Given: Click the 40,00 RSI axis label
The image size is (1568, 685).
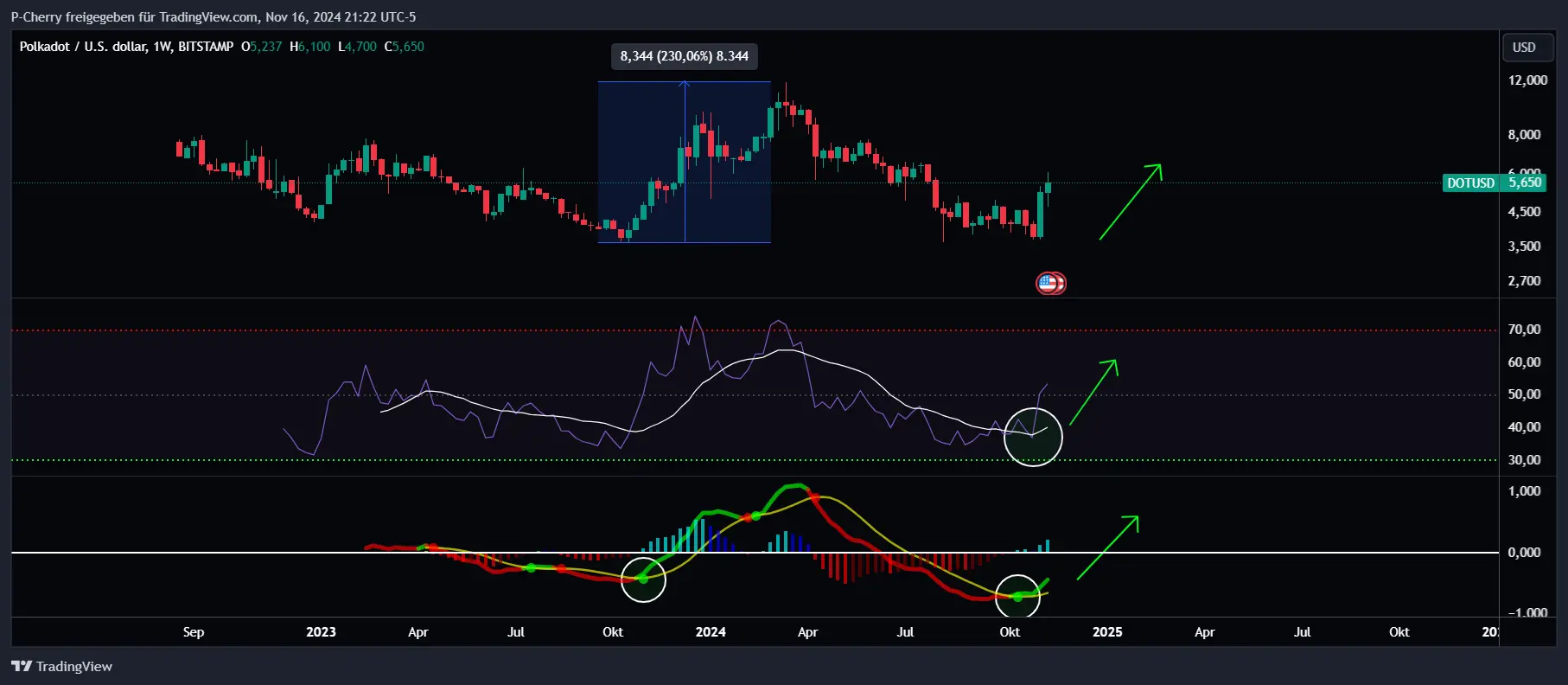Looking at the screenshot, I should click(x=1524, y=427).
